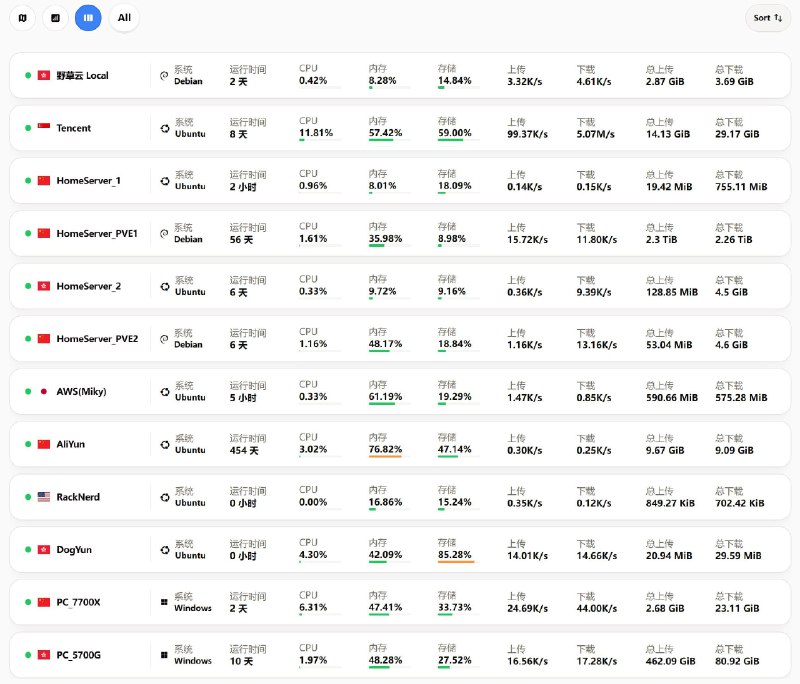Click AliYun's orange memory usage bar

pos(385,456)
